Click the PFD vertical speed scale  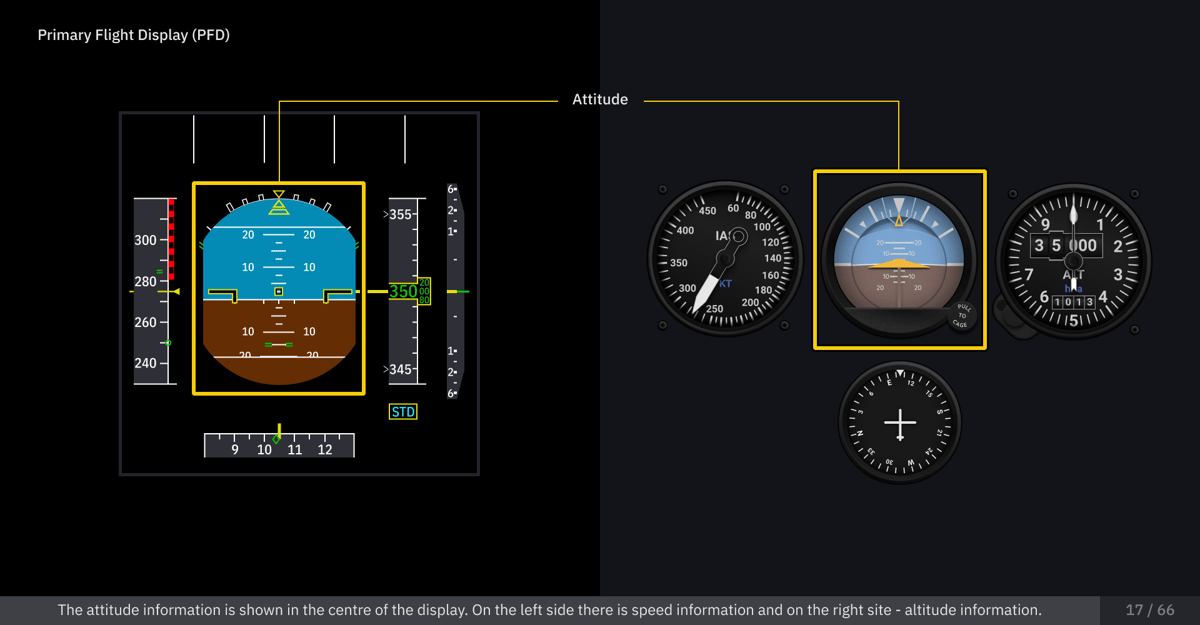(455, 292)
